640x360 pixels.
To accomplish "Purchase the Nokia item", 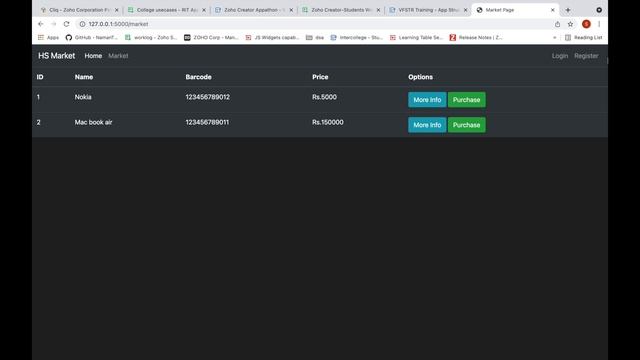I will point(467,100).
